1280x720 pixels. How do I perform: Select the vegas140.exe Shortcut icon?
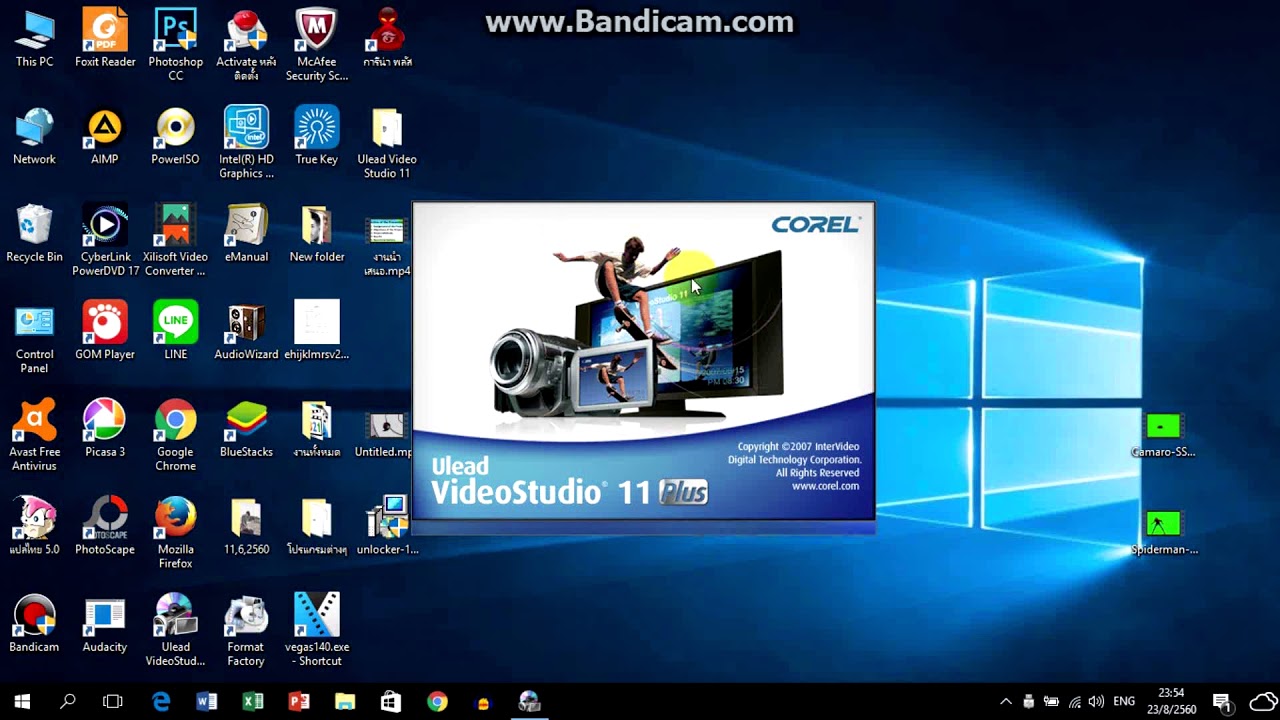click(317, 630)
